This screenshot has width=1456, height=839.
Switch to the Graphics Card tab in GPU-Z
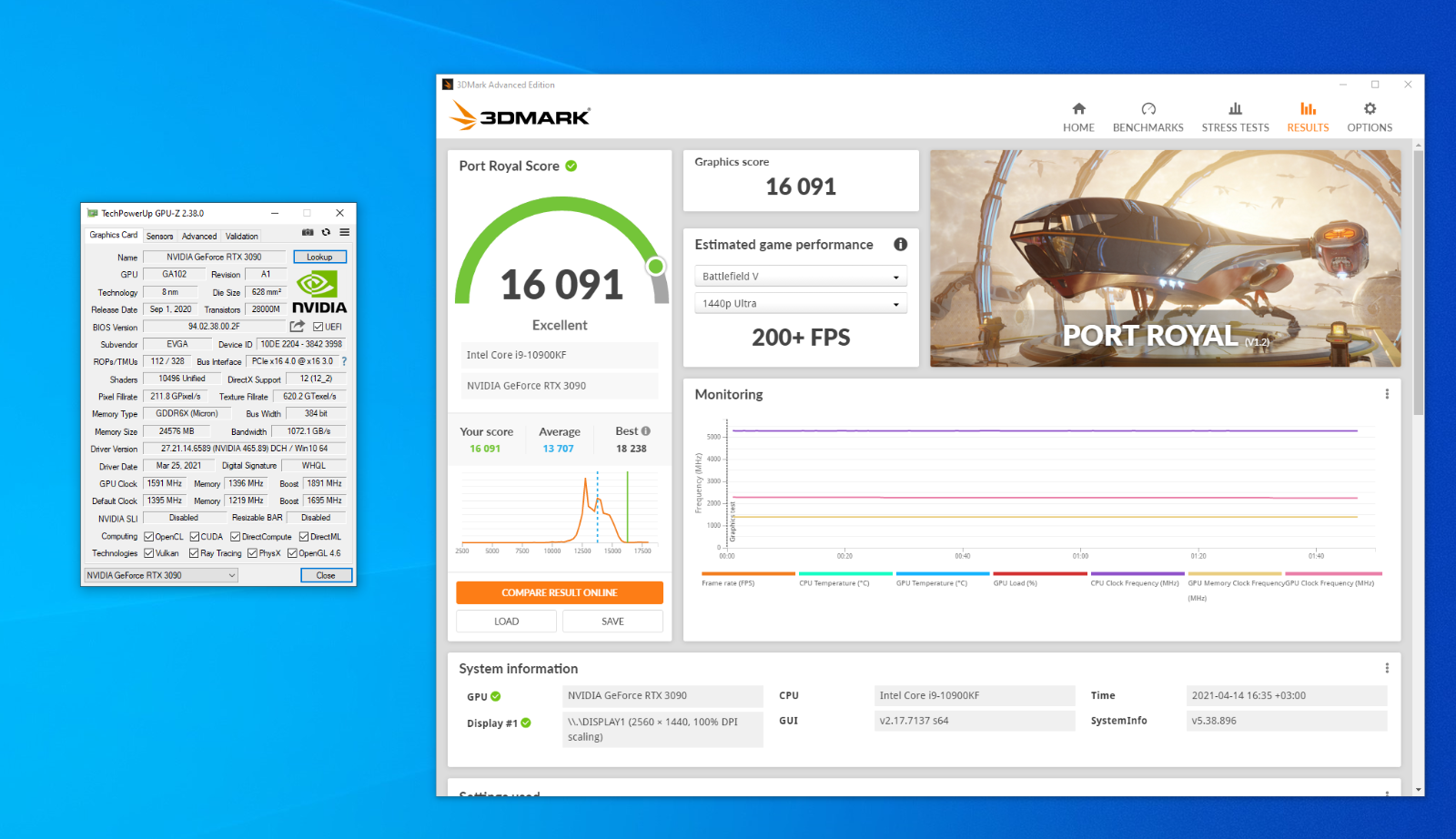click(114, 235)
